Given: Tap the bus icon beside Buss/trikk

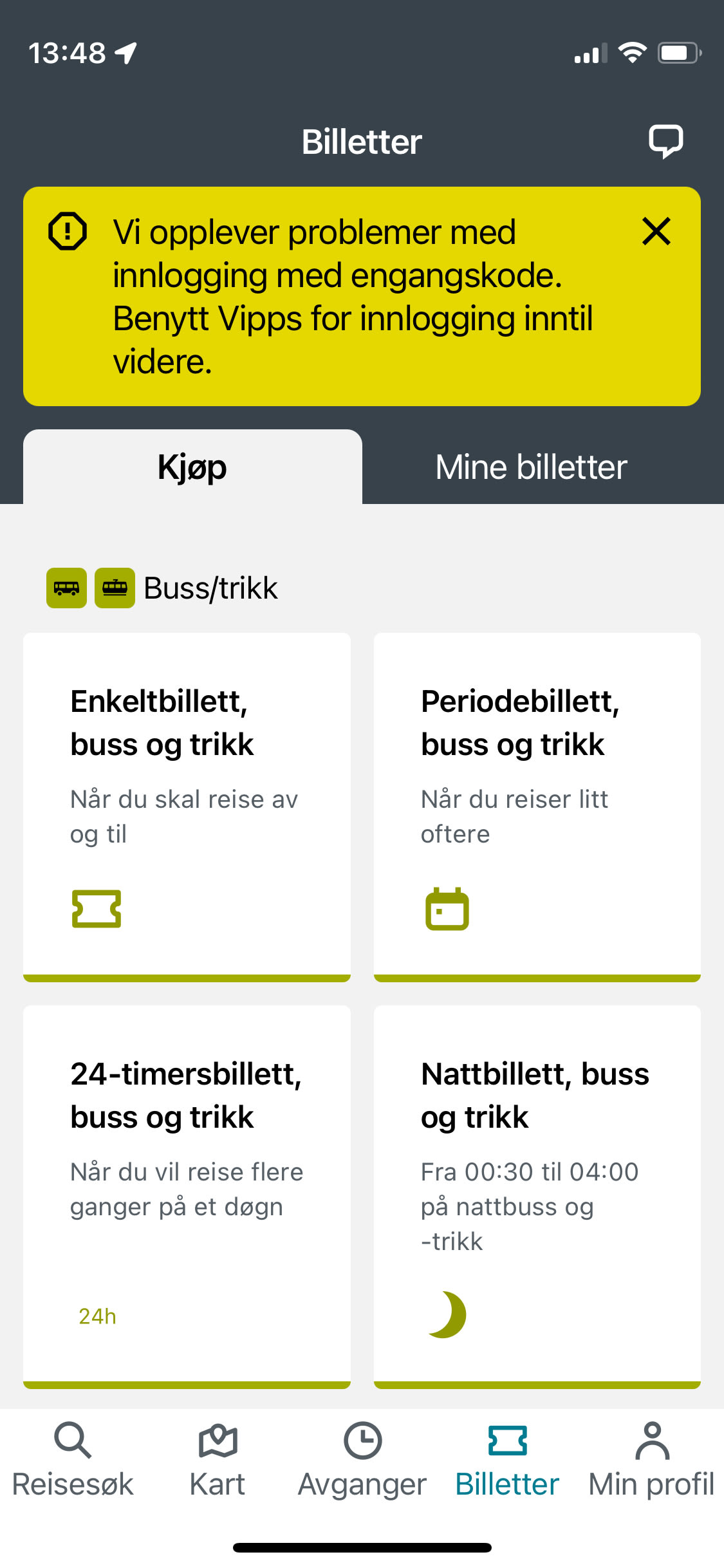Looking at the screenshot, I should tap(66, 588).
